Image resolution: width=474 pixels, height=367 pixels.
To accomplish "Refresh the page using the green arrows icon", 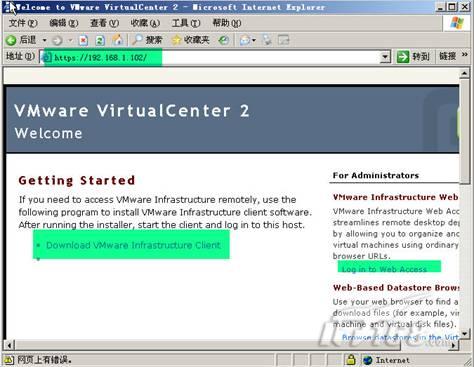I will point(100,40).
